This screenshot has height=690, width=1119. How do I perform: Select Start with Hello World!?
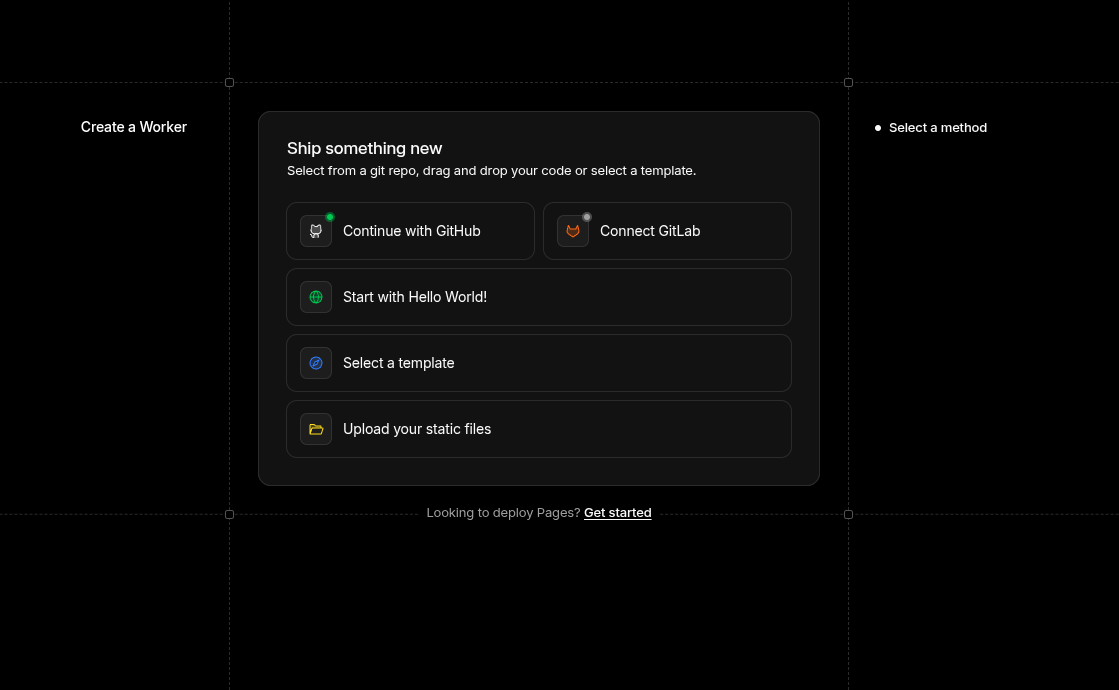click(539, 297)
